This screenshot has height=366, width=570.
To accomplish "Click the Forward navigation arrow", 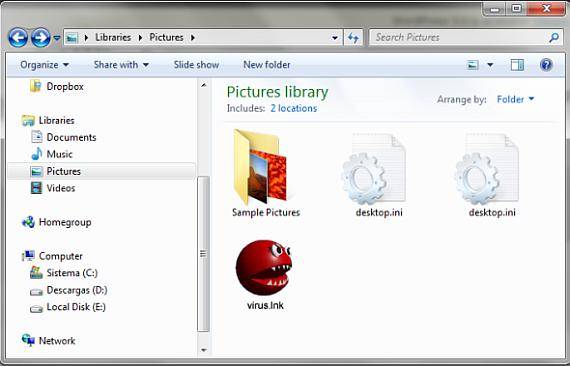I will pos(41,37).
